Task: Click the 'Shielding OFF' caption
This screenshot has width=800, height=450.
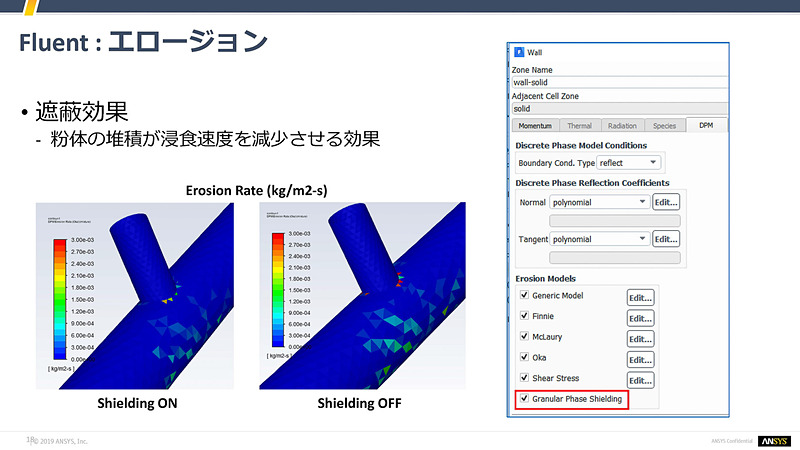Action: (x=359, y=403)
